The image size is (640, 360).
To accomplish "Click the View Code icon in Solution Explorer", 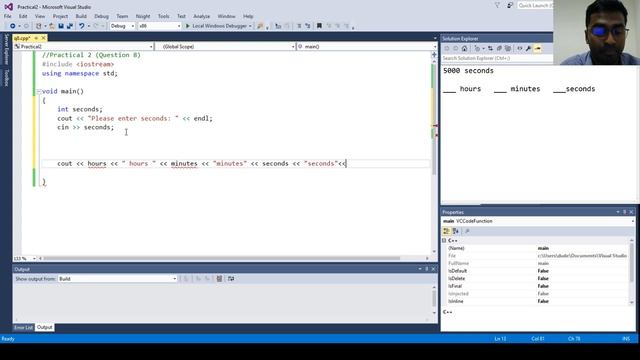I will pyautogui.click(x=520, y=49).
